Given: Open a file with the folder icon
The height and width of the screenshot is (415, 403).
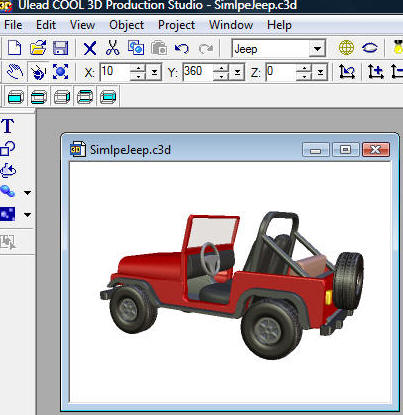Looking at the screenshot, I should click(38, 48).
